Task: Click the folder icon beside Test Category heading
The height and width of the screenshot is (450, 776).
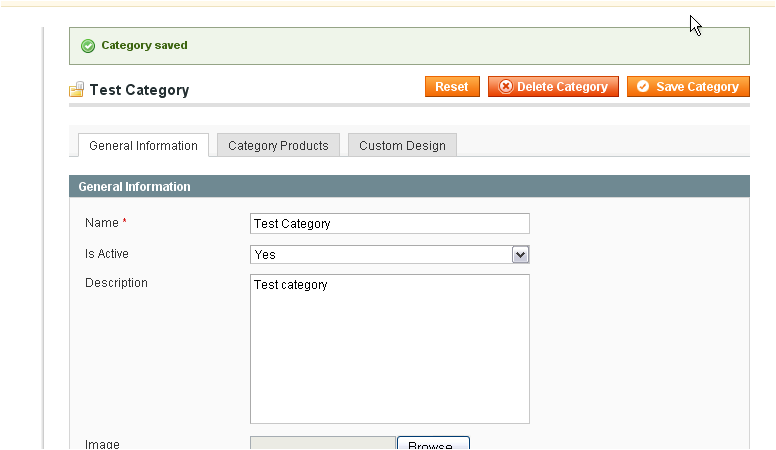Action: pos(77,90)
